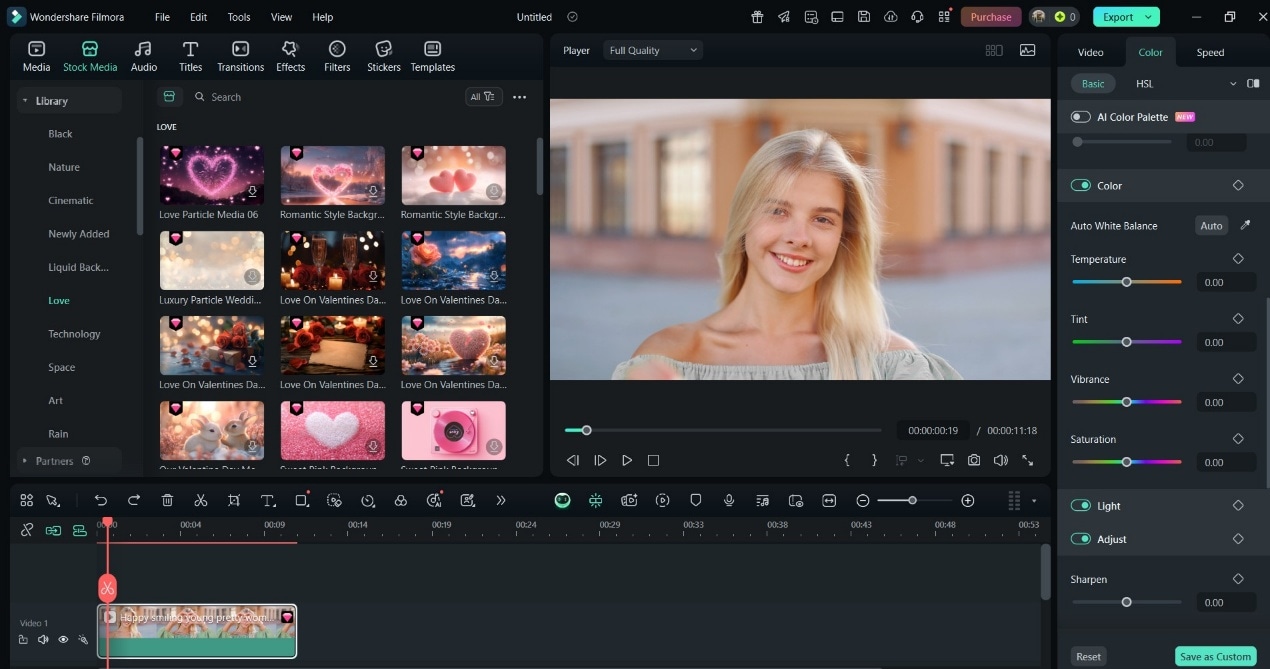Viewport: 1270px width, 669px height.
Task: Open timeline layout options dropdown
Action: pyautogui.click(x=1034, y=500)
